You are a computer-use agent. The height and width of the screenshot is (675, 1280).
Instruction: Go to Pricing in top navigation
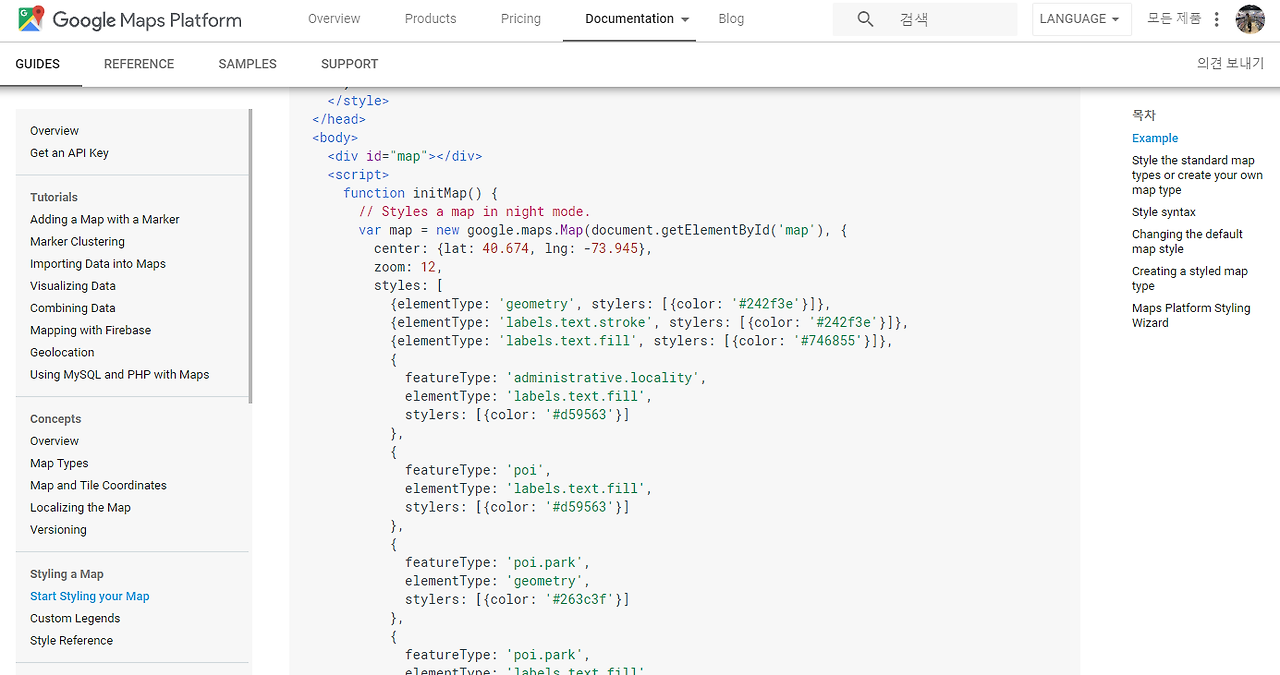click(520, 19)
